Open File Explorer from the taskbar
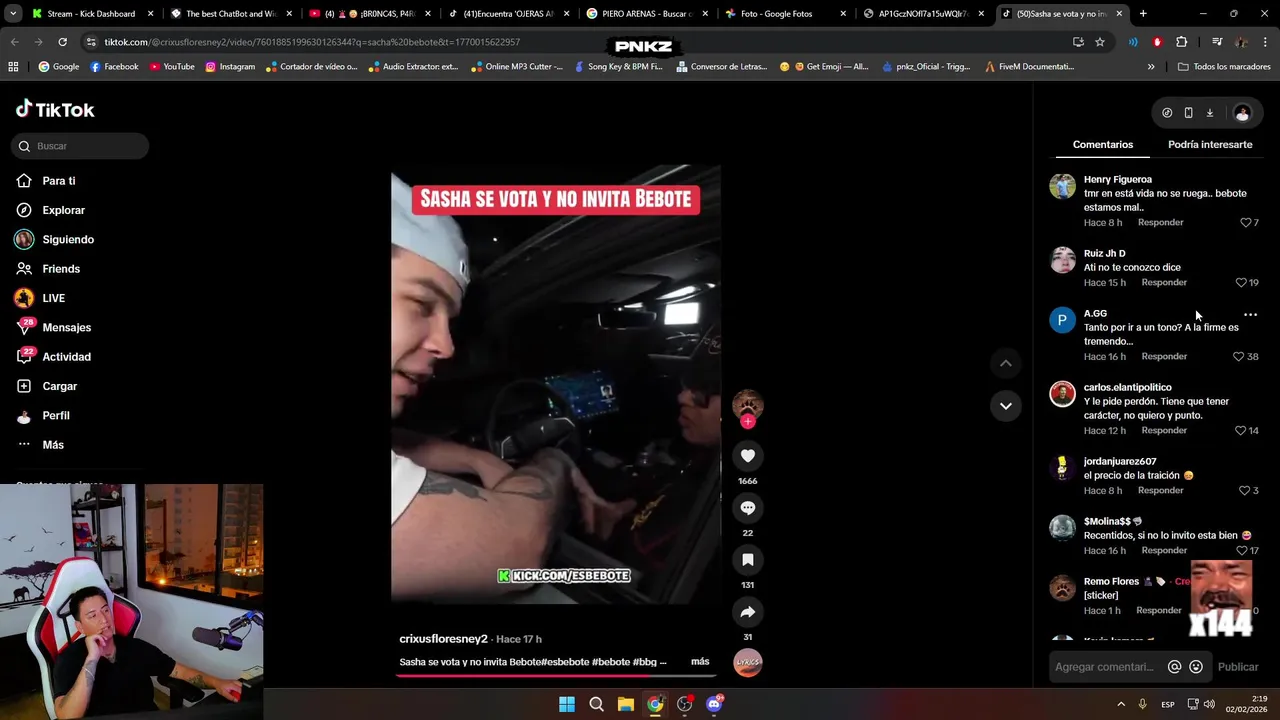1280x720 pixels. [625, 704]
